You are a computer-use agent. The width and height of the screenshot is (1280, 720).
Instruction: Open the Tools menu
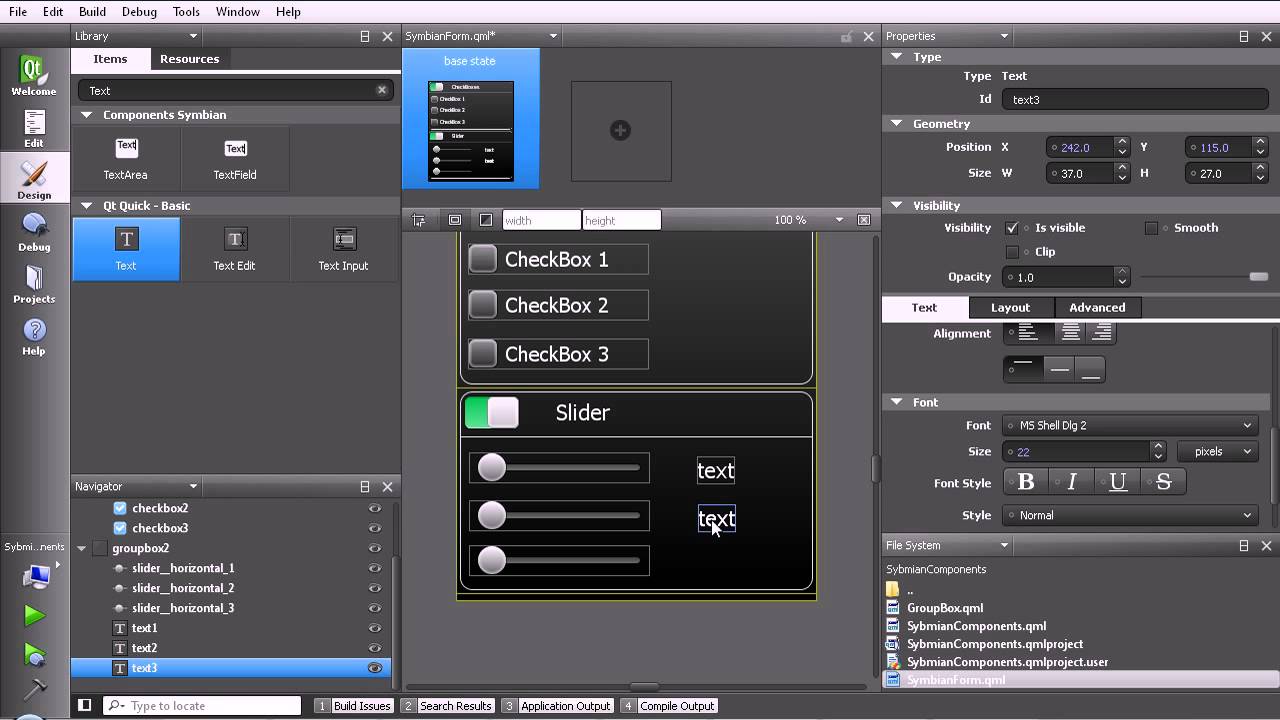point(186,11)
